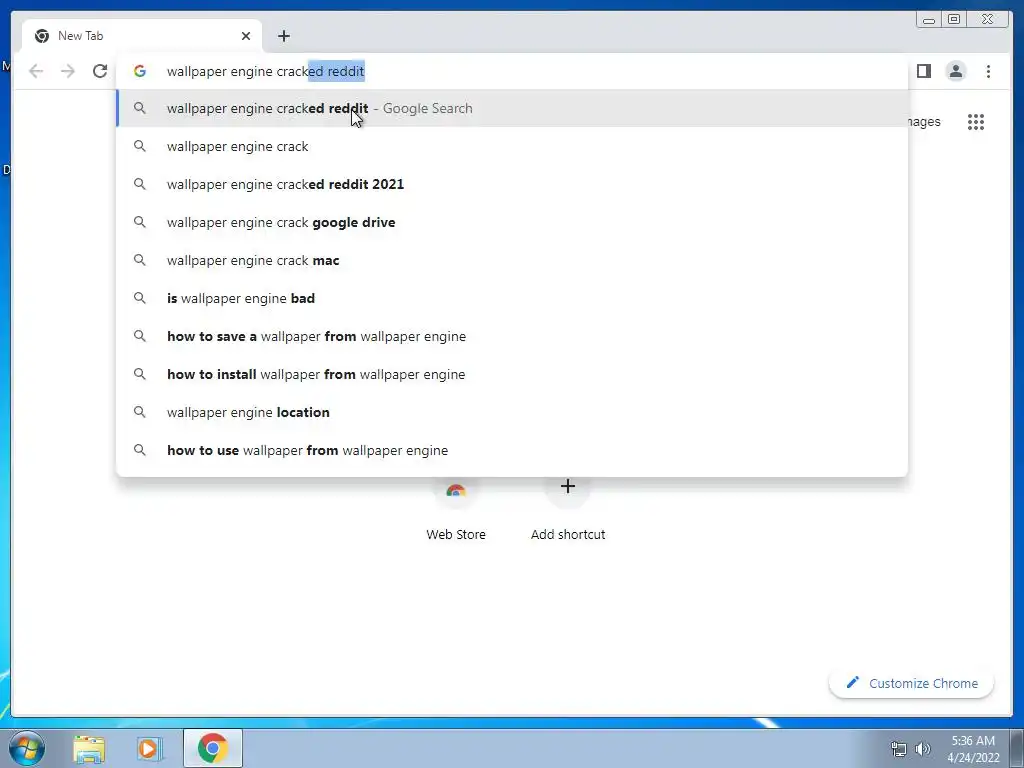Close the New Tab tab
The height and width of the screenshot is (768, 1024).
246,36
